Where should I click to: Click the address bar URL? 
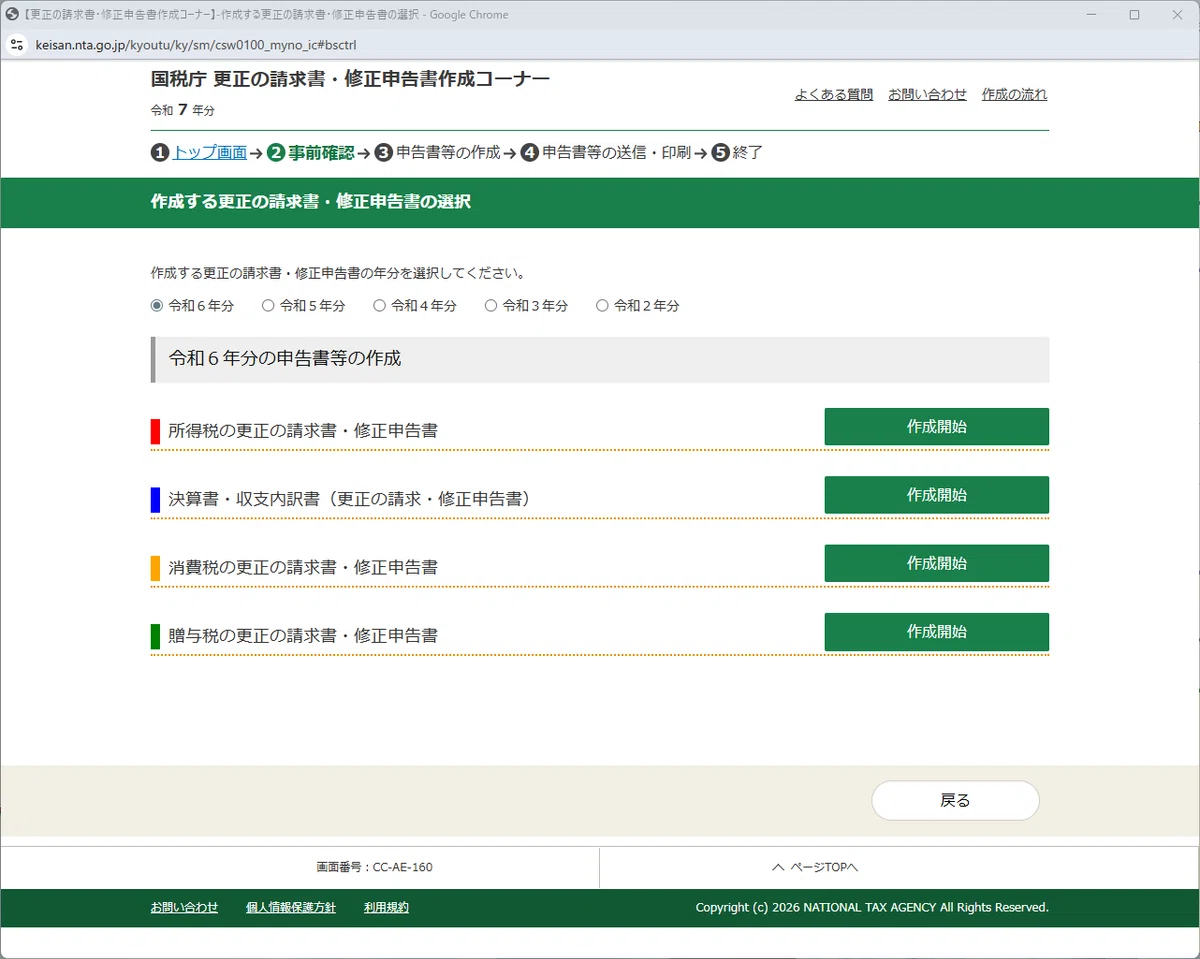pyautogui.click(x=196, y=45)
